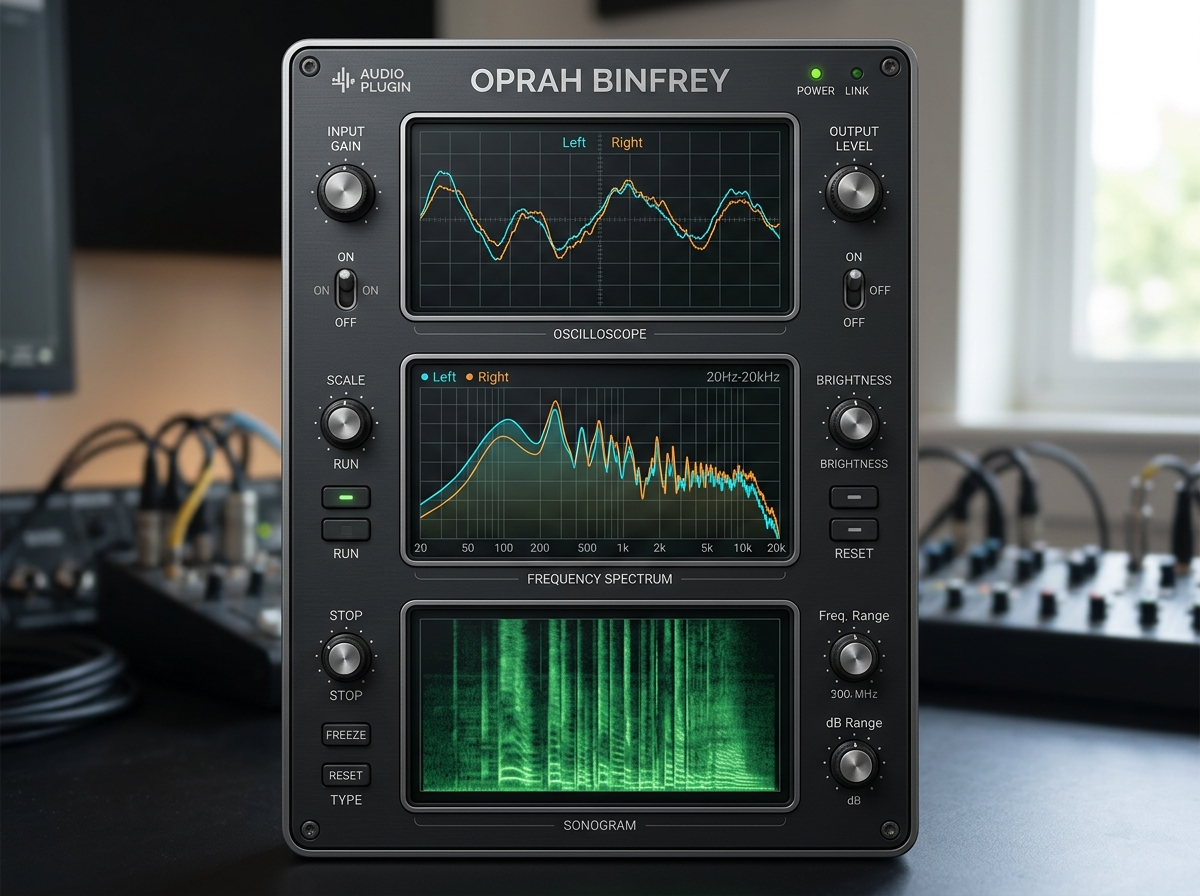Adjust the OUTPUT LEVEL knob

pyautogui.click(x=853, y=192)
